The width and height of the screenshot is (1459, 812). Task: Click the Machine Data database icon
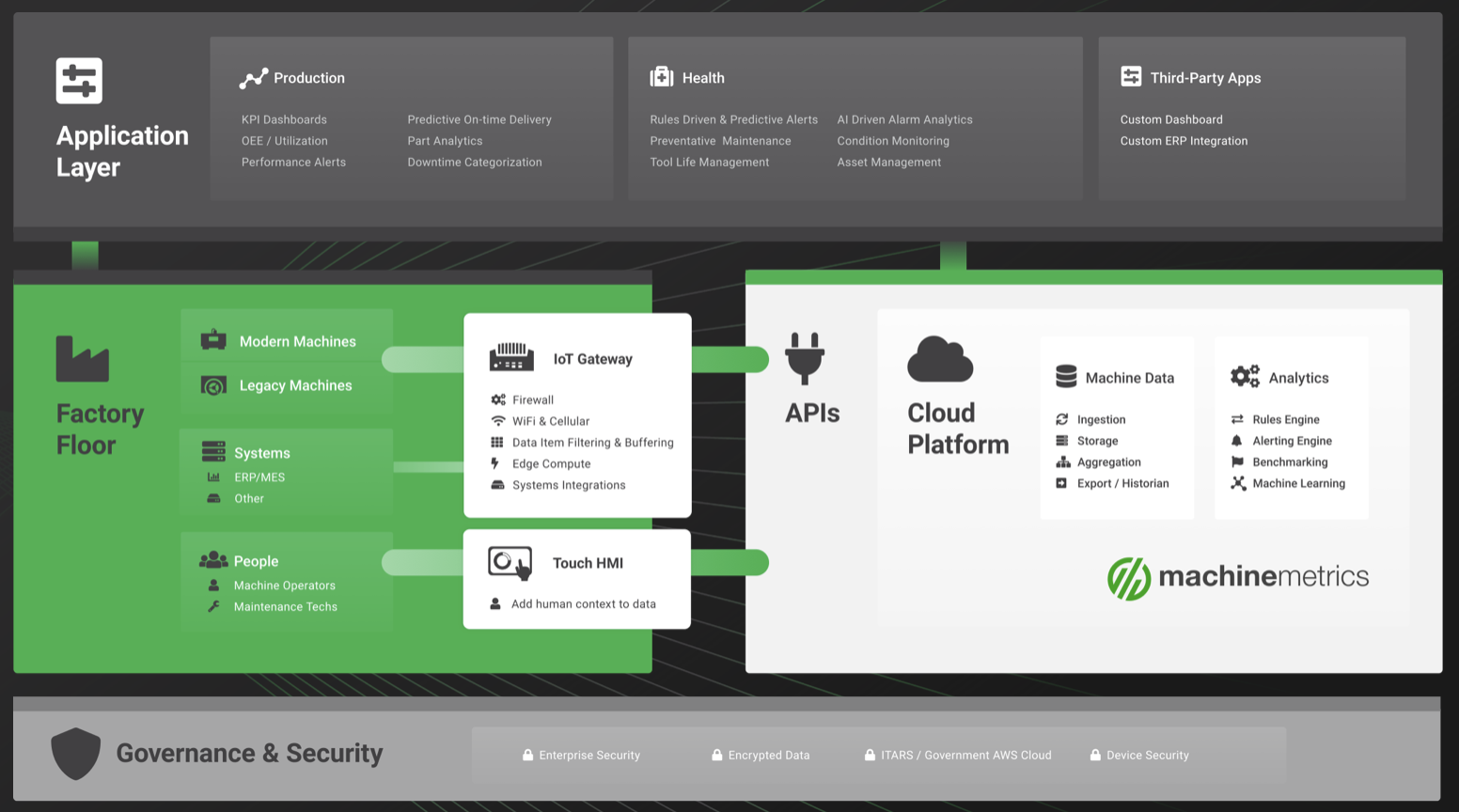click(1066, 377)
